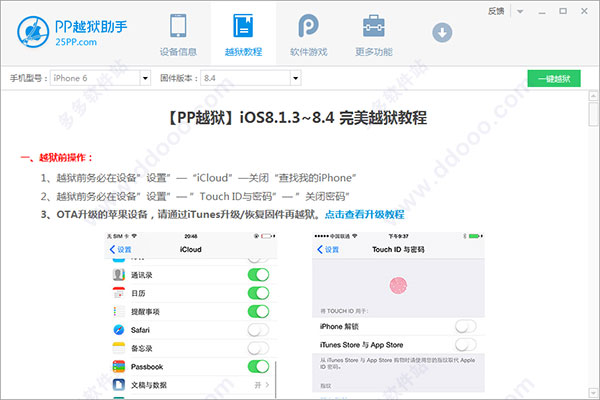600x400 pixels.
Task: Toggle the 提醒事项 reminders switch
Action: (x=258, y=311)
